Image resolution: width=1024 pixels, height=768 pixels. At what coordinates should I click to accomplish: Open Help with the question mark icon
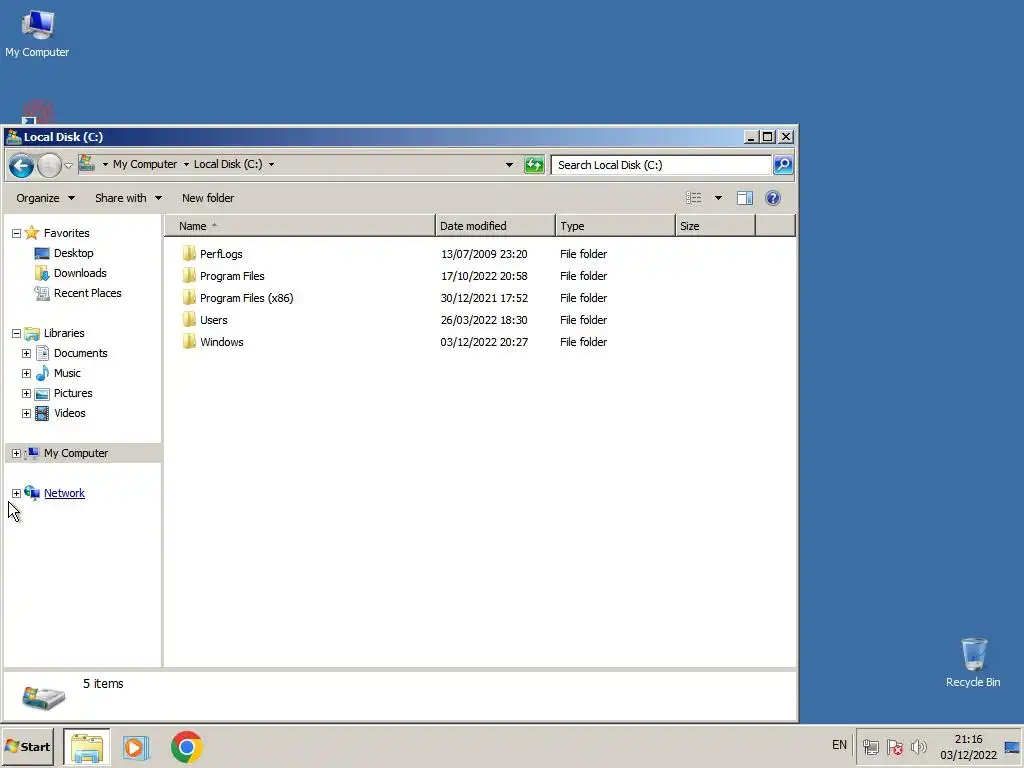click(773, 198)
